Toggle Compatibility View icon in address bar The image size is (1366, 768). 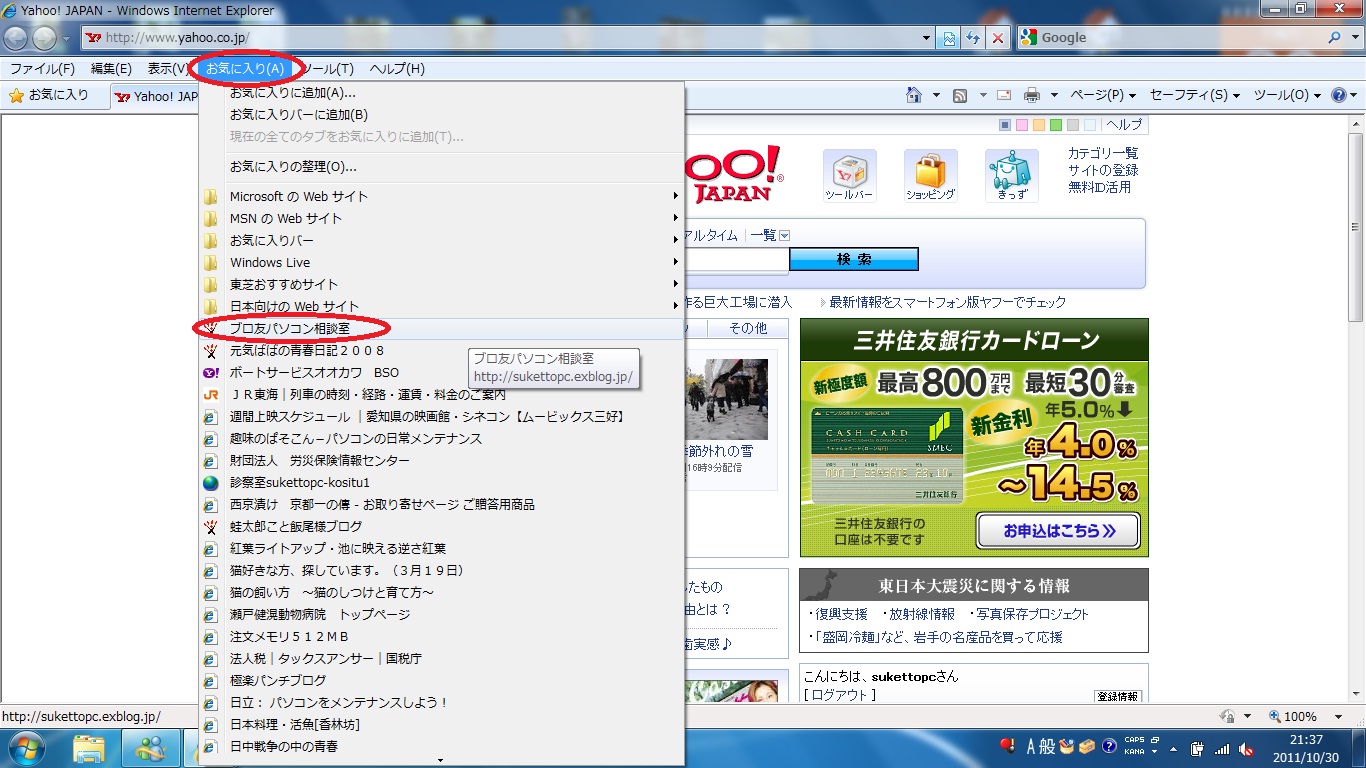950,38
